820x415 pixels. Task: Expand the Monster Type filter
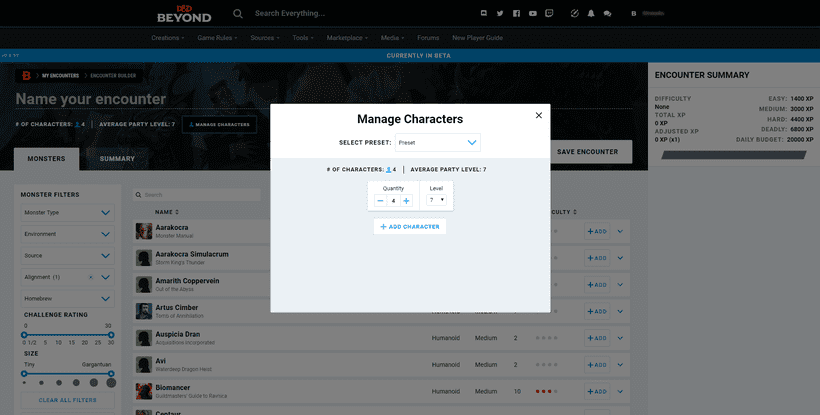click(67, 213)
